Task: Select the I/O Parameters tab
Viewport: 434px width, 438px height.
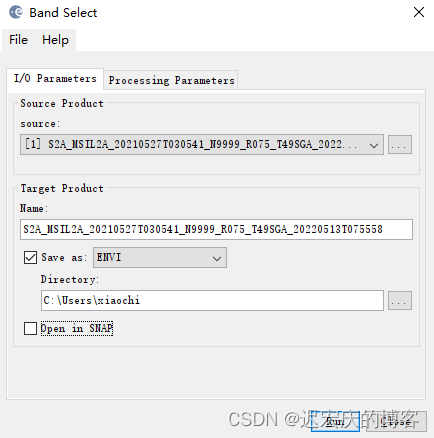Action: coord(55,79)
